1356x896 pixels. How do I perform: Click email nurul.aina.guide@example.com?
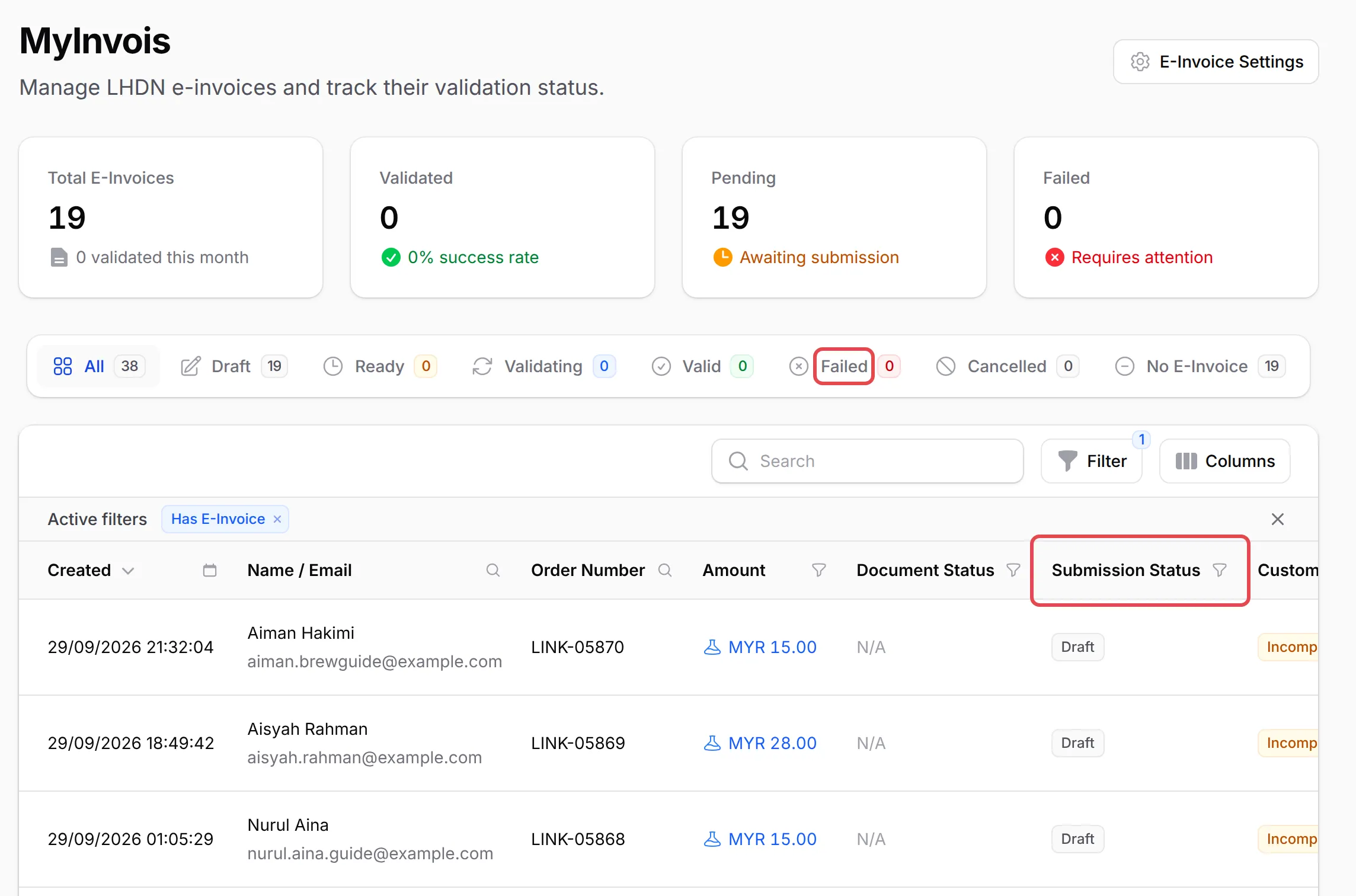tap(370, 853)
